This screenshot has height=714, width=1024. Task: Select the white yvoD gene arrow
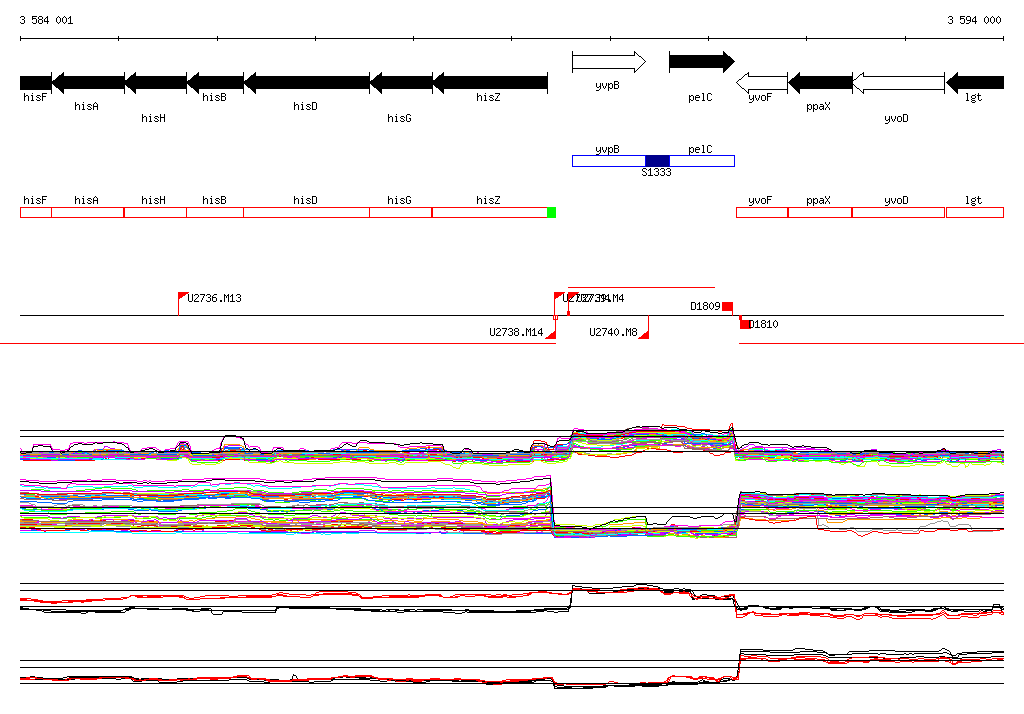897,82
